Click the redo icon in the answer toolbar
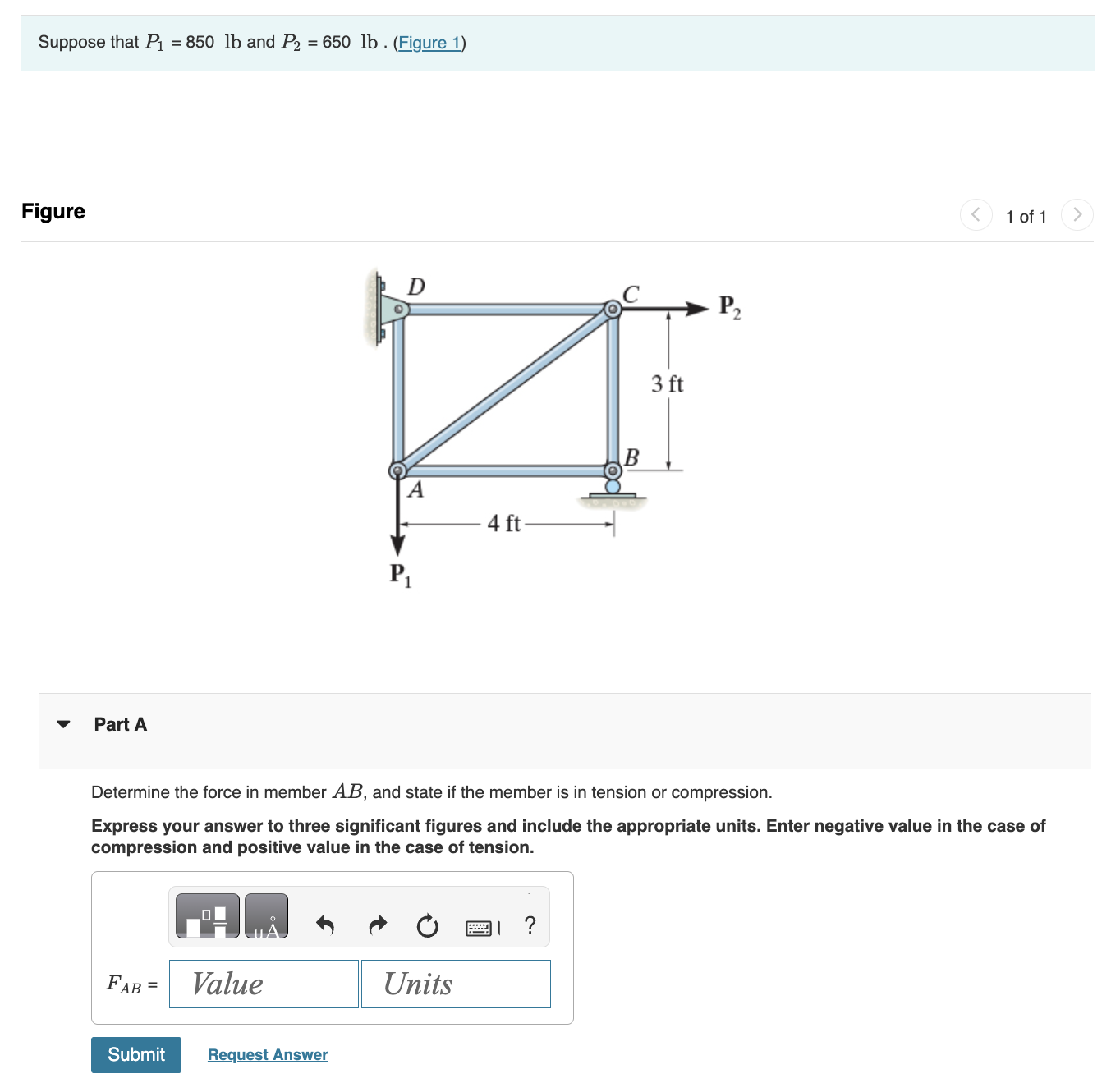The image size is (1111, 1092). pos(377,925)
